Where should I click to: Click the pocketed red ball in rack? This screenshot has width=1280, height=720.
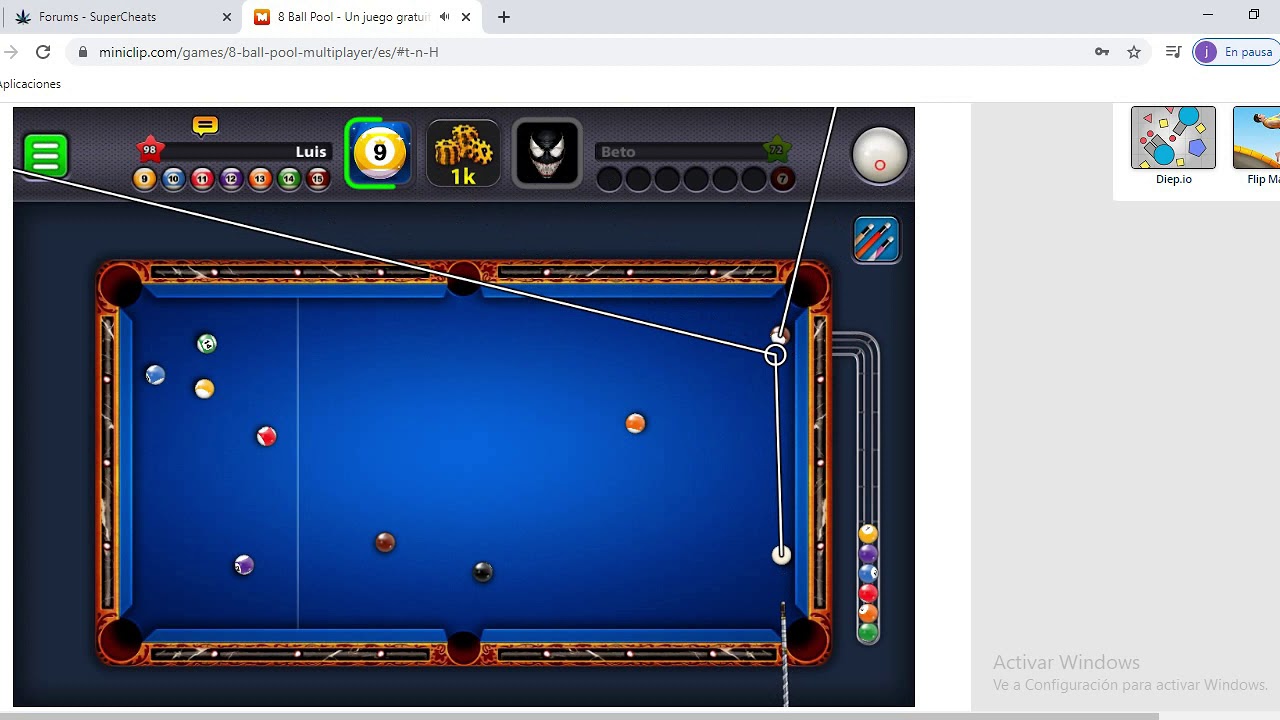tap(868, 593)
